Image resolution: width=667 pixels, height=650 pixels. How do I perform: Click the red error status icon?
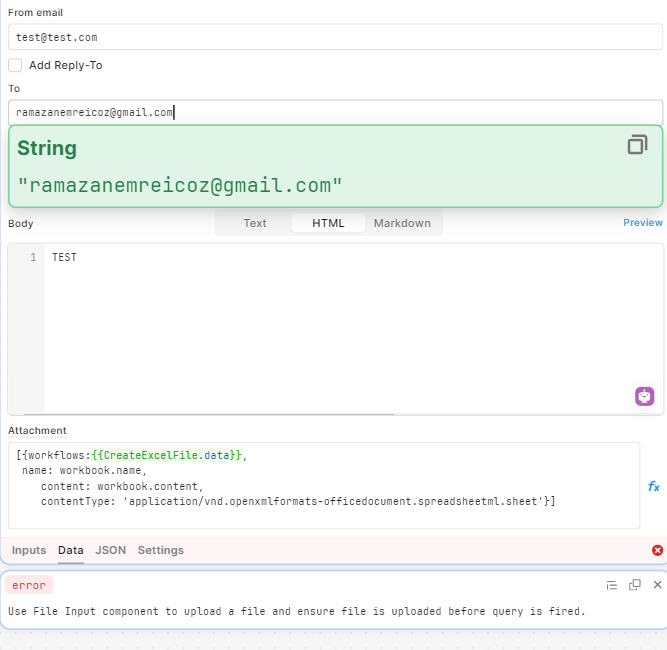657,550
